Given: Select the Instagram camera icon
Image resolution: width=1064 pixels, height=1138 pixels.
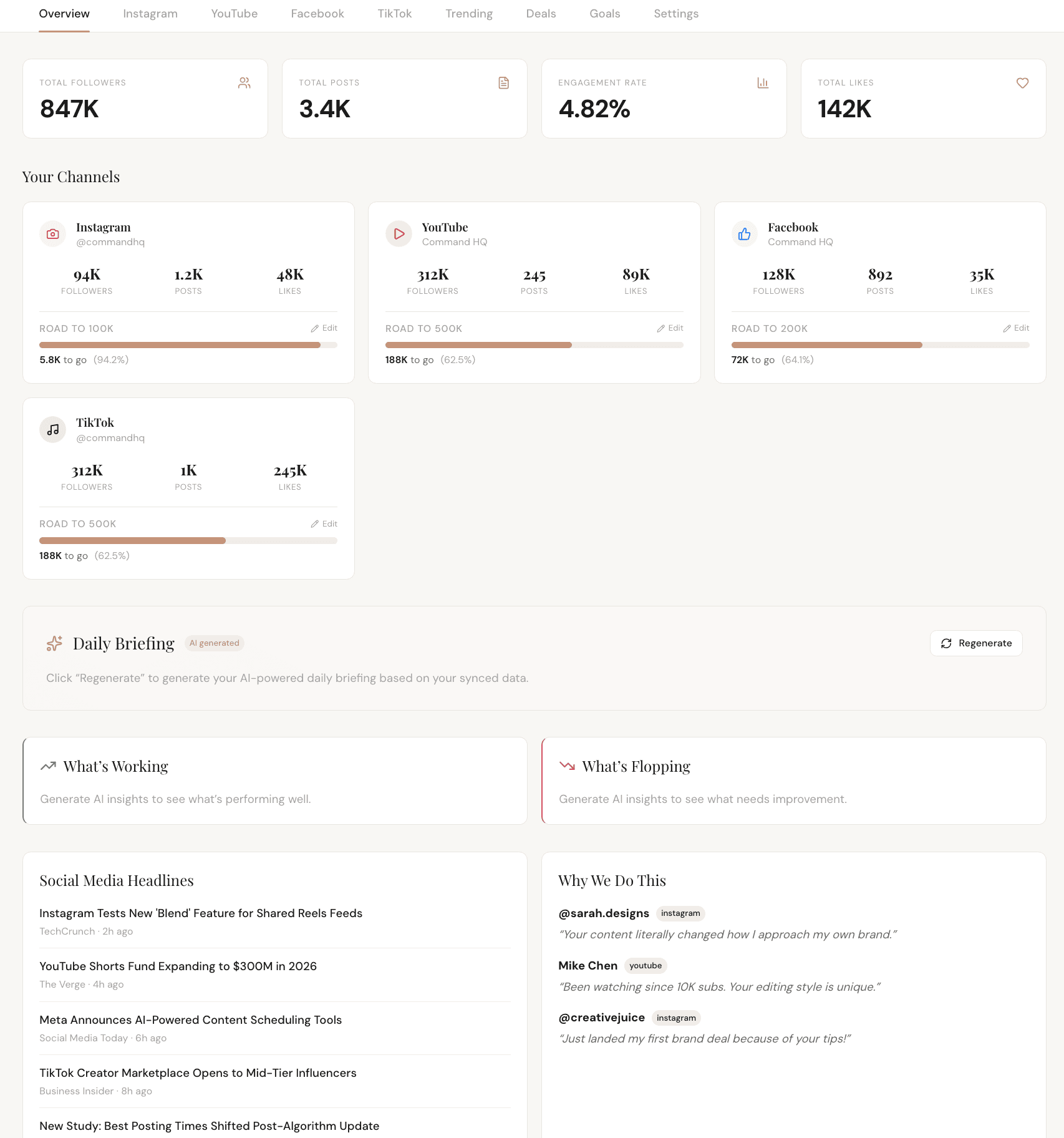Looking at the screenshot, I should pyautogui.click(x=52, y=233).
